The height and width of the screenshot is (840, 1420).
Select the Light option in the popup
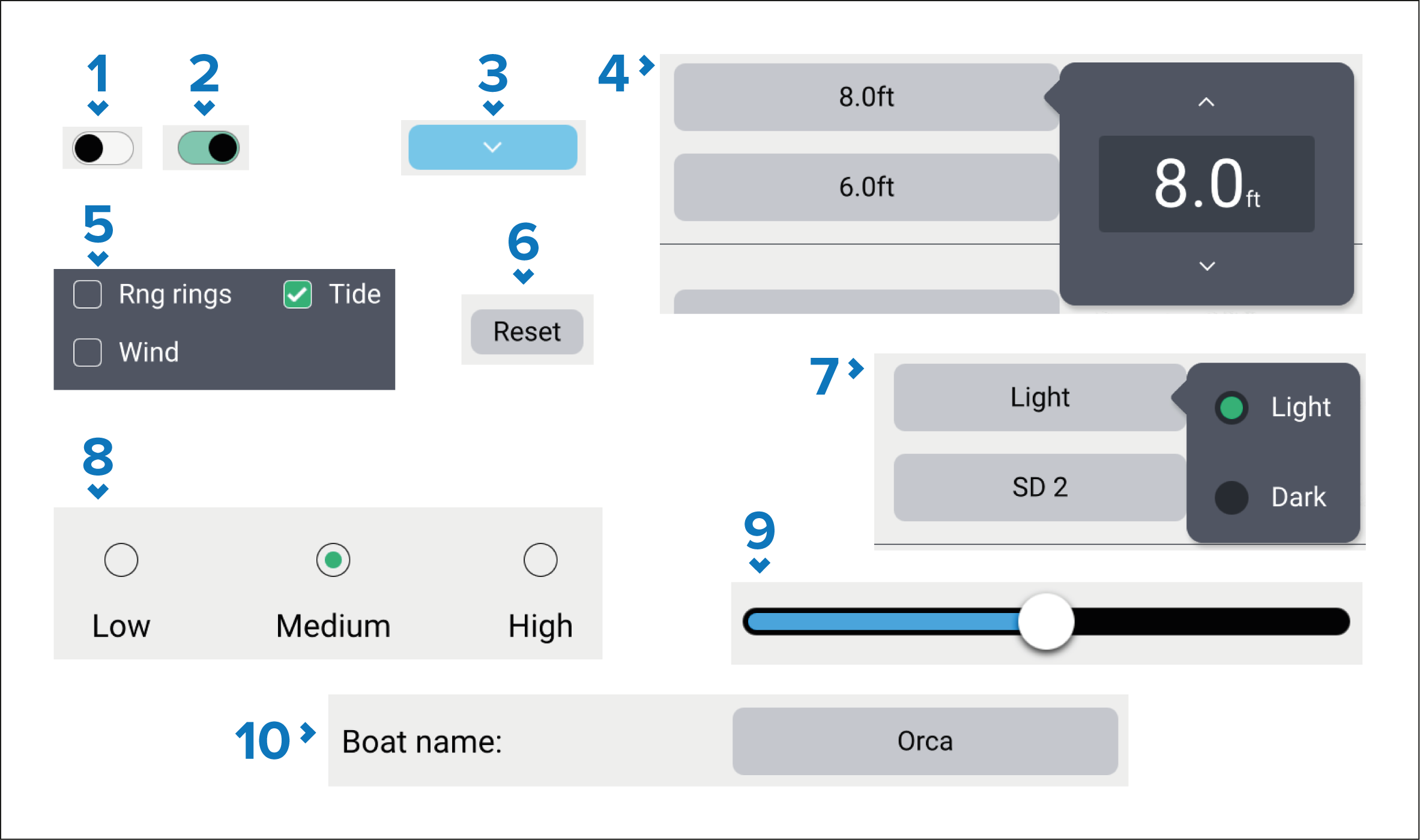[x=1232, y=408]
